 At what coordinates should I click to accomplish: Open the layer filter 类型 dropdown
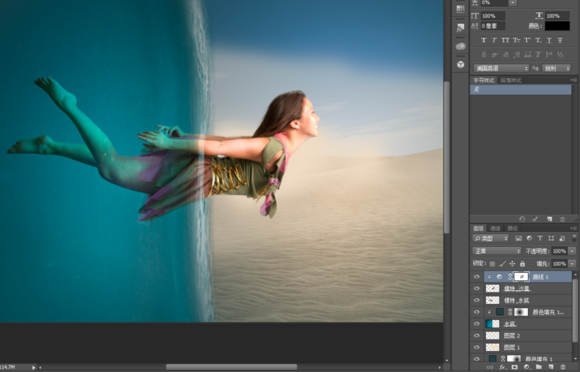click(x=490, y=239)
